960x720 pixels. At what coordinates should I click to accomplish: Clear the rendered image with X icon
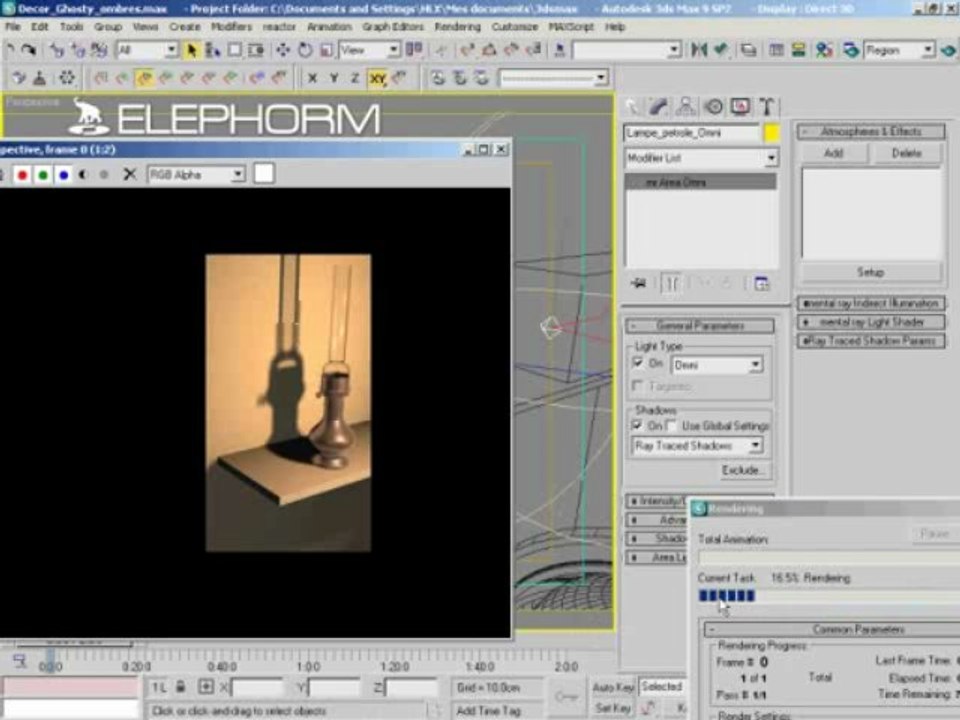129,174
